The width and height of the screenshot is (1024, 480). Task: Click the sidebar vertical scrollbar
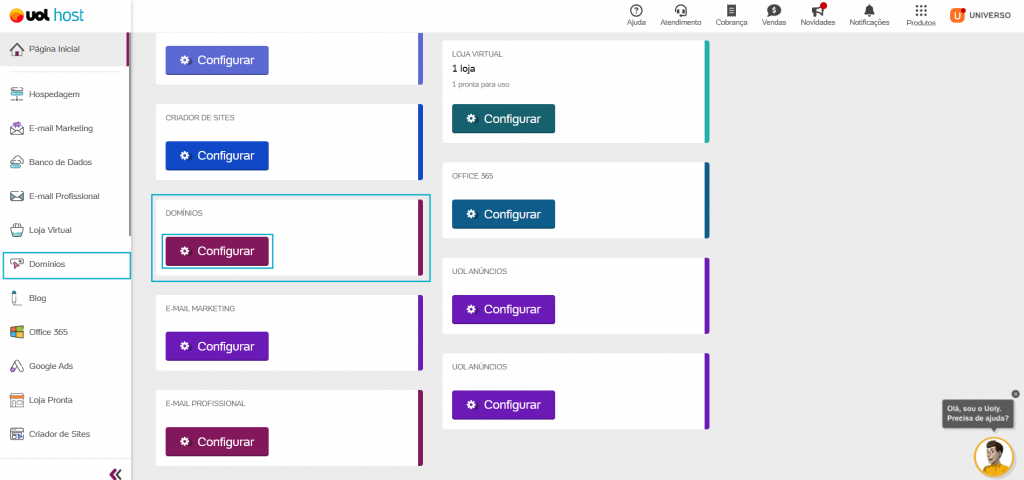129,134
